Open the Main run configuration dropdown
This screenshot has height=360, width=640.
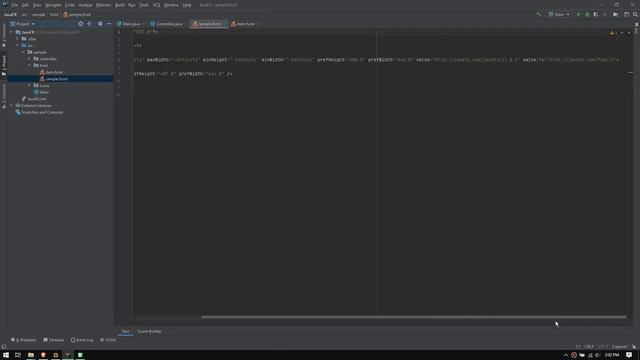pos(559,14)
